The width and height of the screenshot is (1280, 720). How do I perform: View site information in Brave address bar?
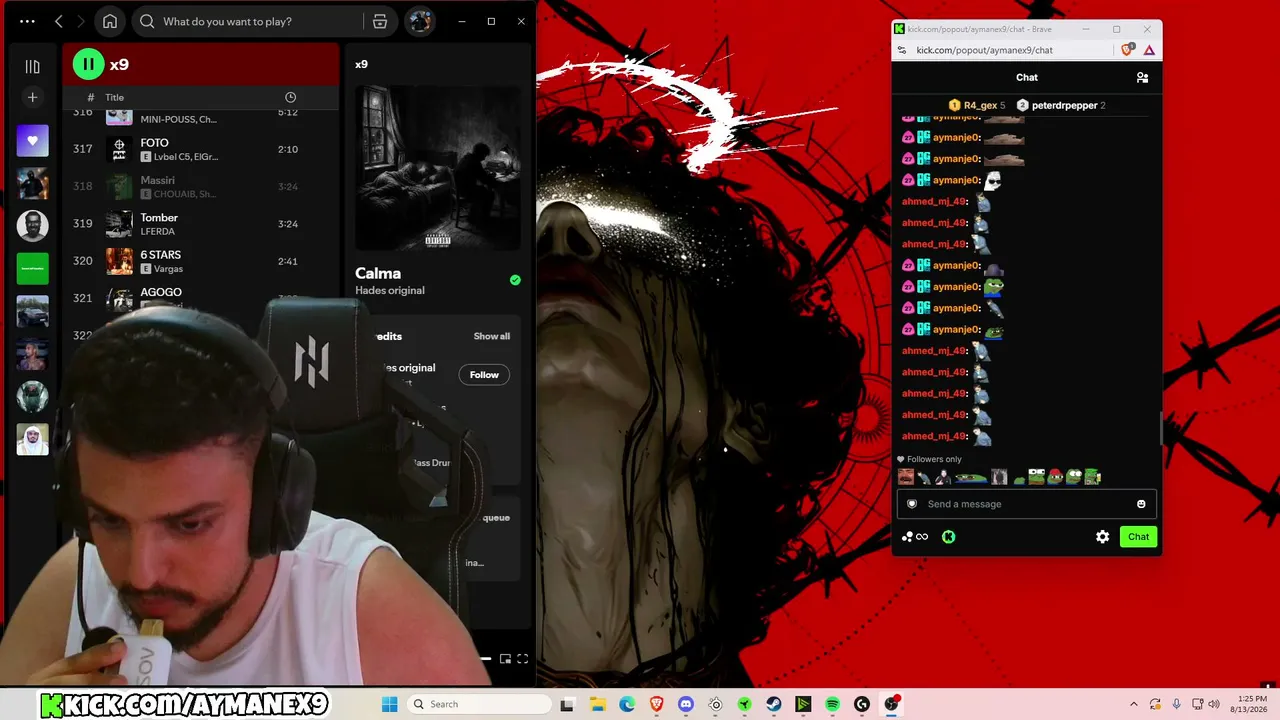(x=902, y=50)
